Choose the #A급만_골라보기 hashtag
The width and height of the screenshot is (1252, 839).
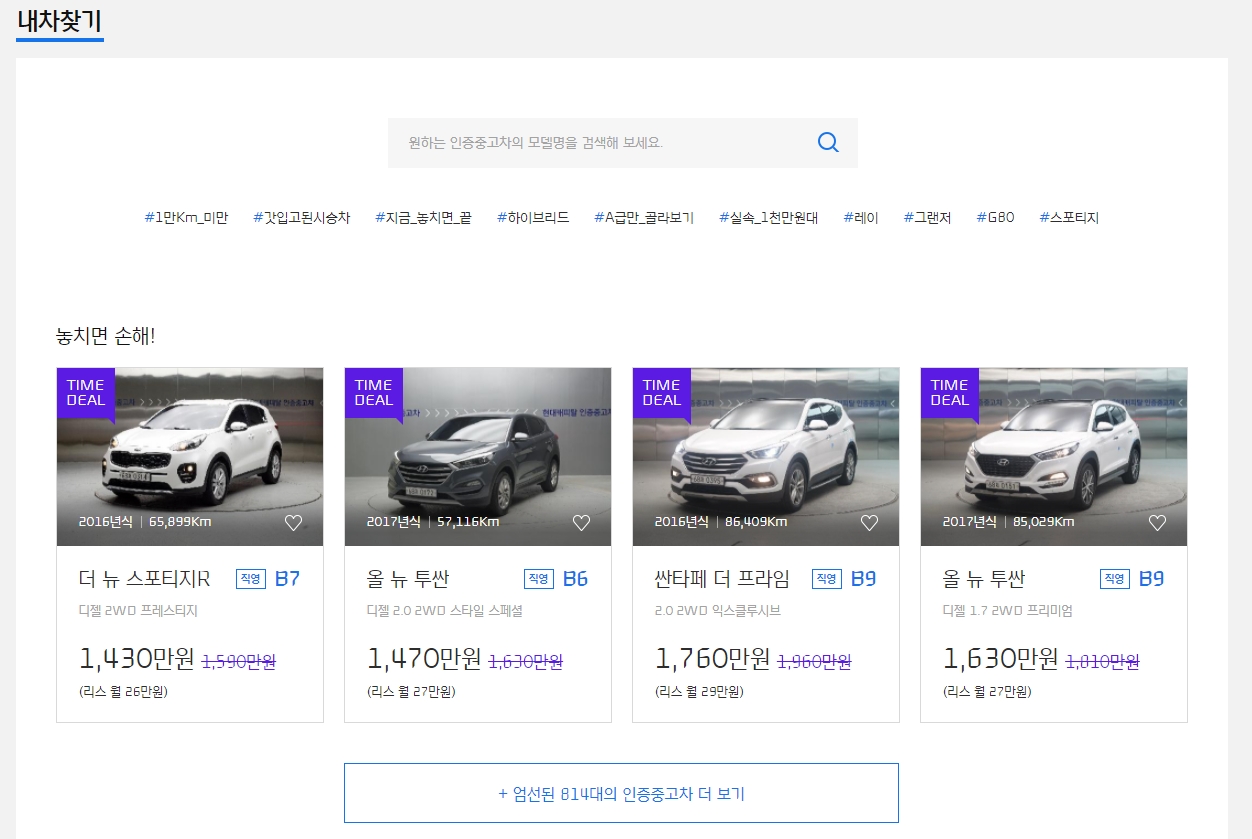coord(644,217)
